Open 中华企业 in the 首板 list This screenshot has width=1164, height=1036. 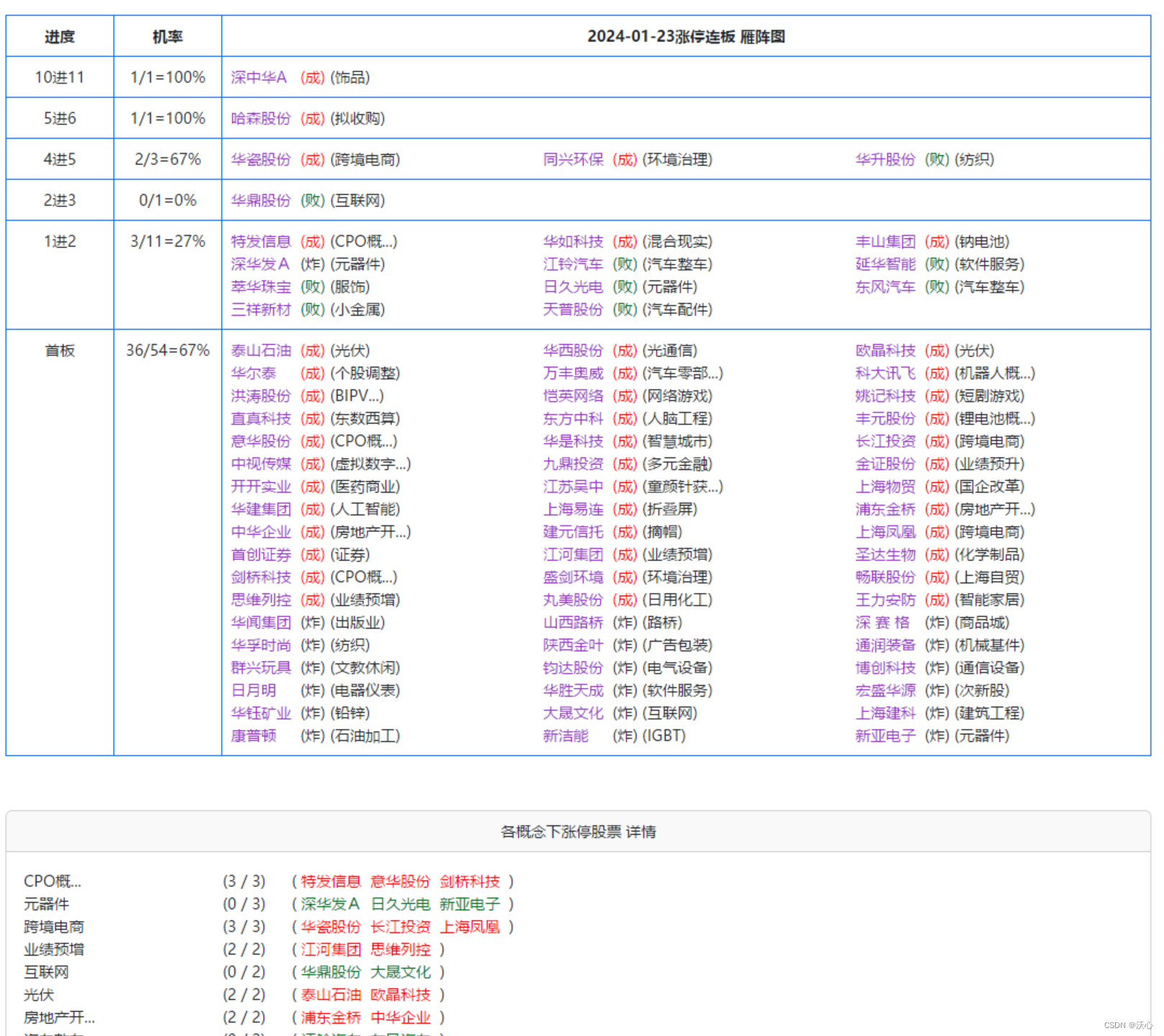click(x=261, y=532)
